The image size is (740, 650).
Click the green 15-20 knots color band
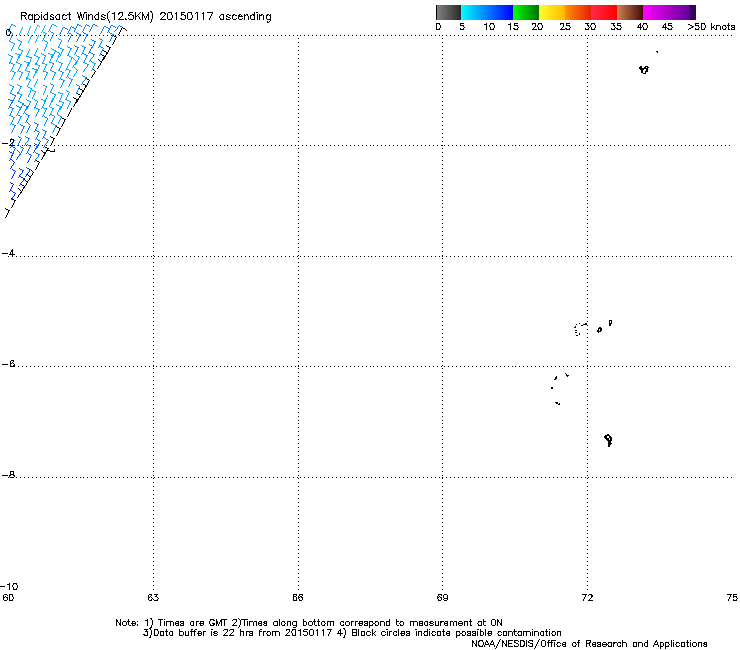(x=526, y=12)
